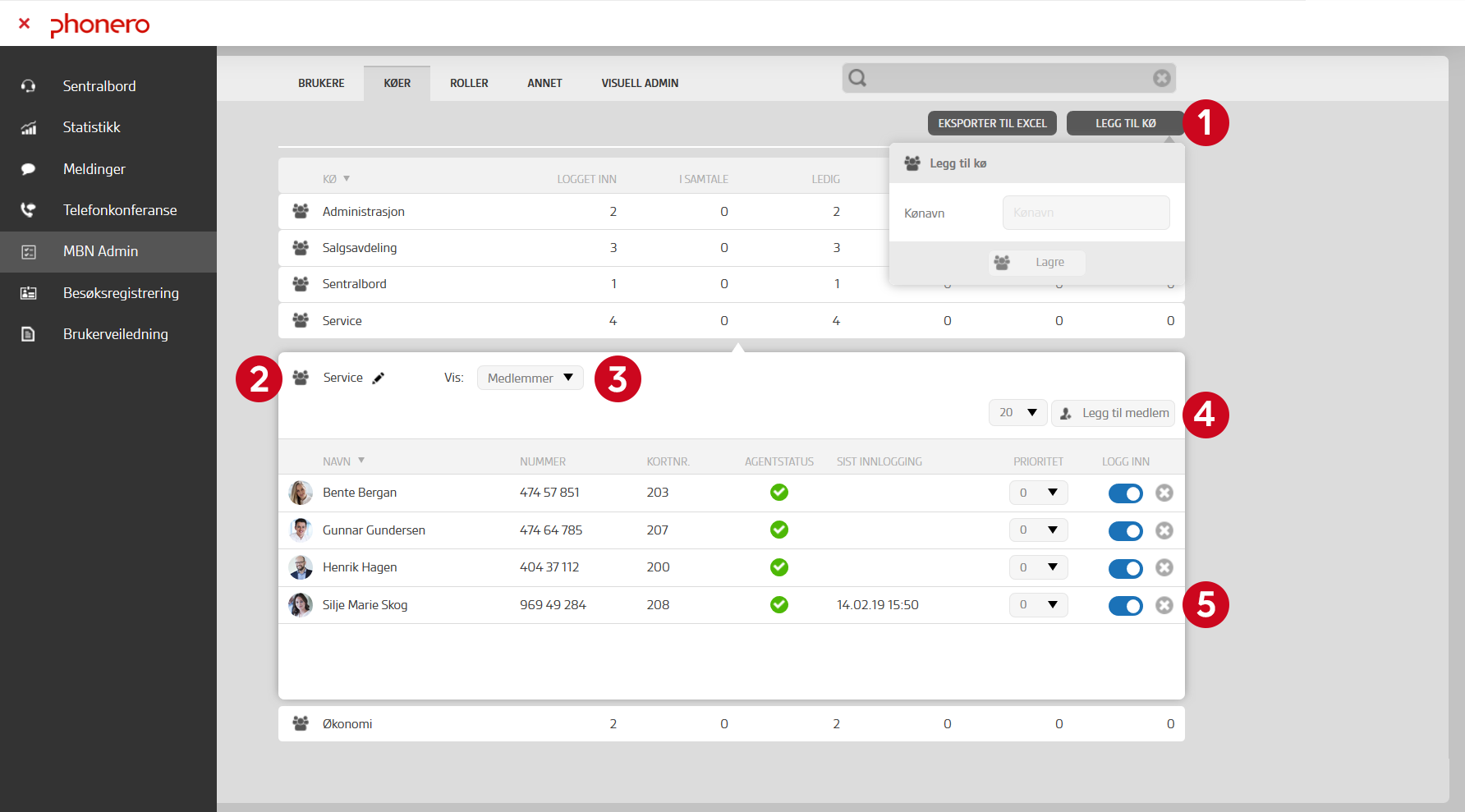The image size is (1465, 812).
Task: Click the group icon beside Administrasjon
Action: pyautogui.click(x=301, y=211)
